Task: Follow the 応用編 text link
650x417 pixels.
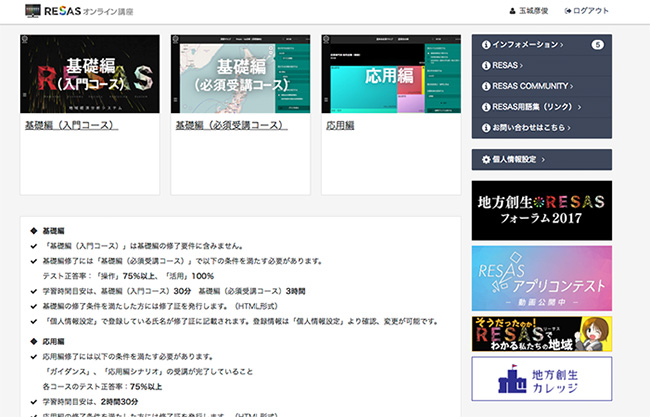Action: click(340, 125)
